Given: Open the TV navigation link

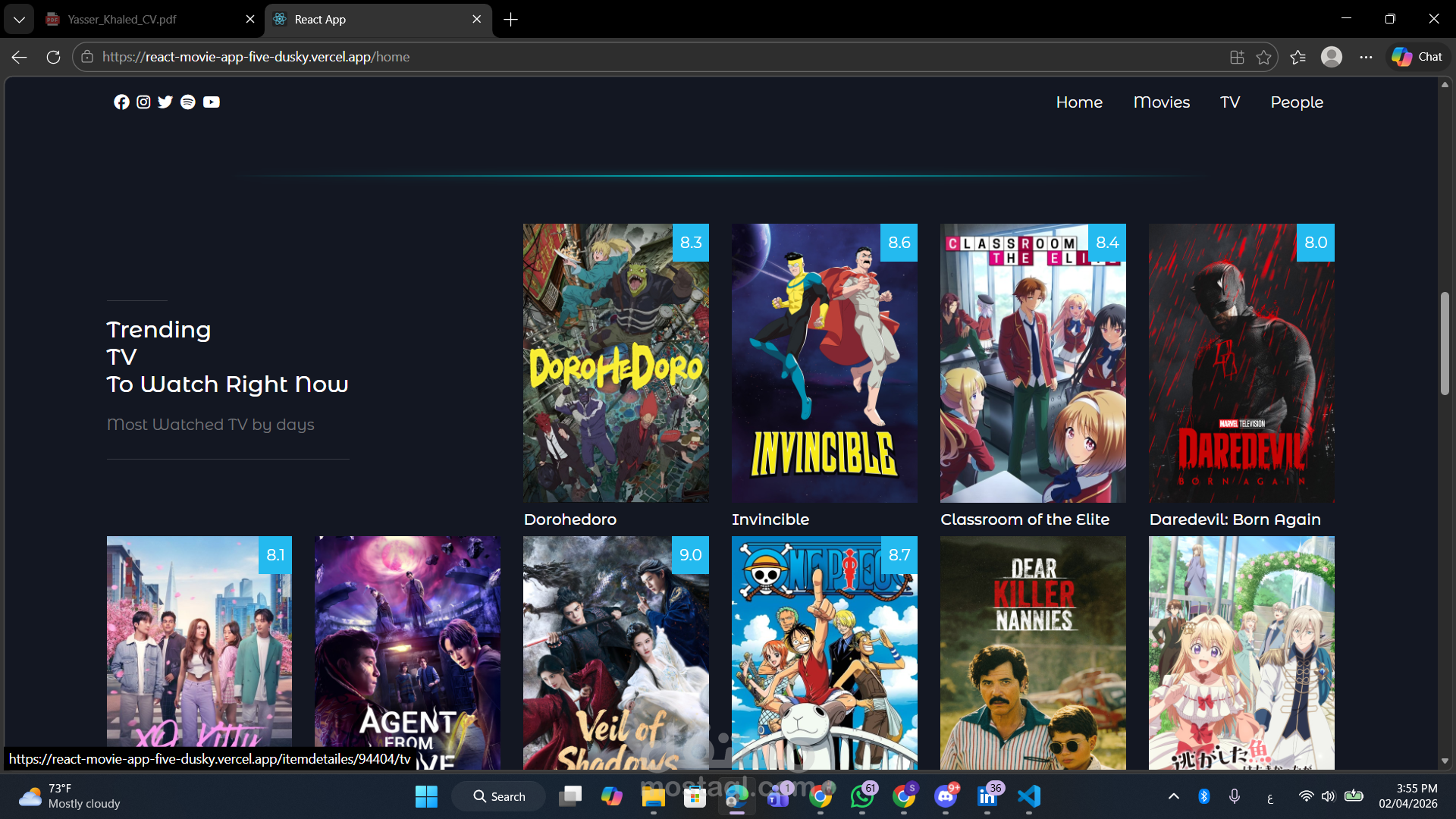Looking at the screenshot, I should point(1230,102).
